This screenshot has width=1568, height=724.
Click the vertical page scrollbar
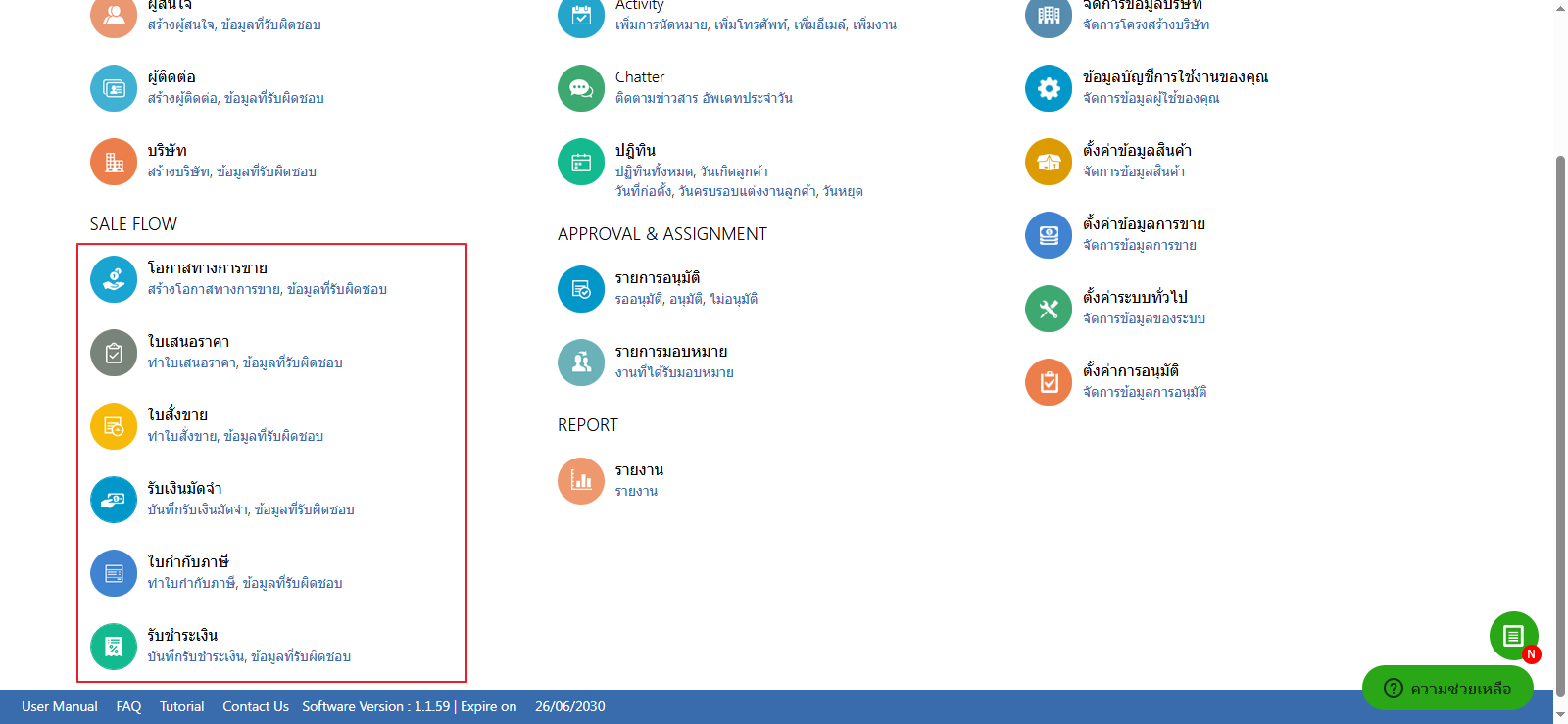[x=1560, y=392]
